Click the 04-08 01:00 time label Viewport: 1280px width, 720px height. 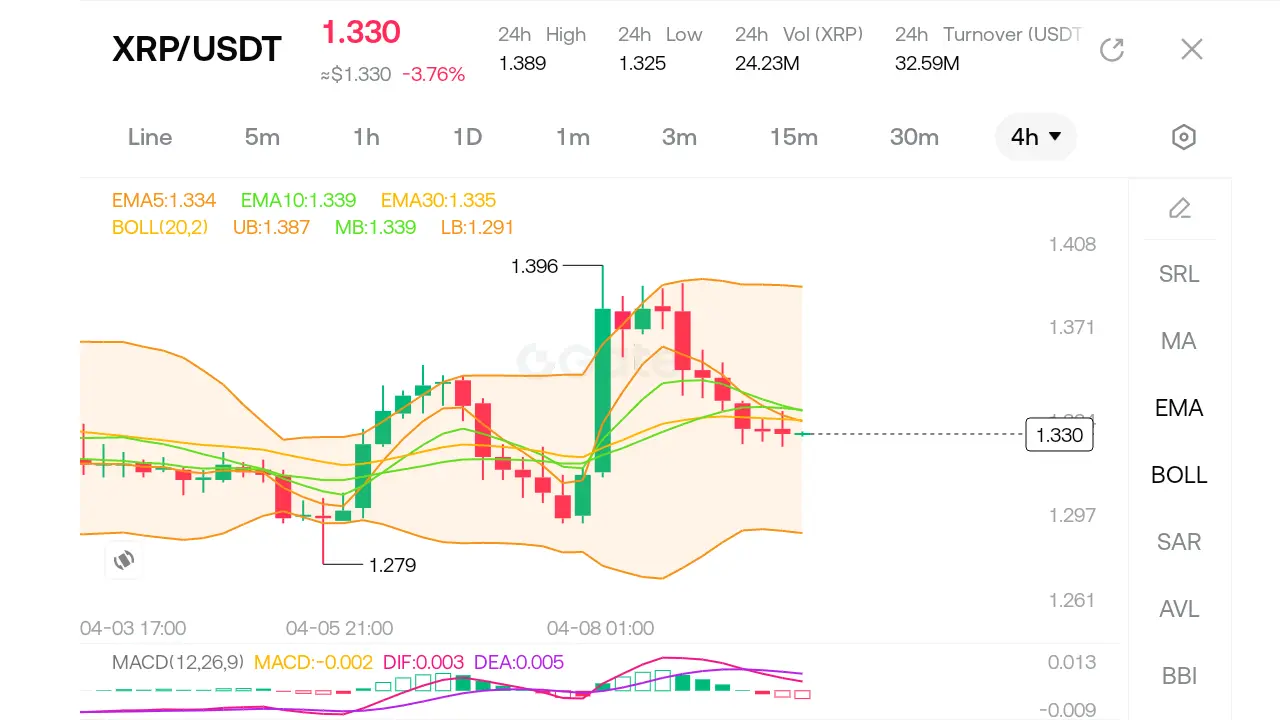pyautogui.click(x=600, y=628)
